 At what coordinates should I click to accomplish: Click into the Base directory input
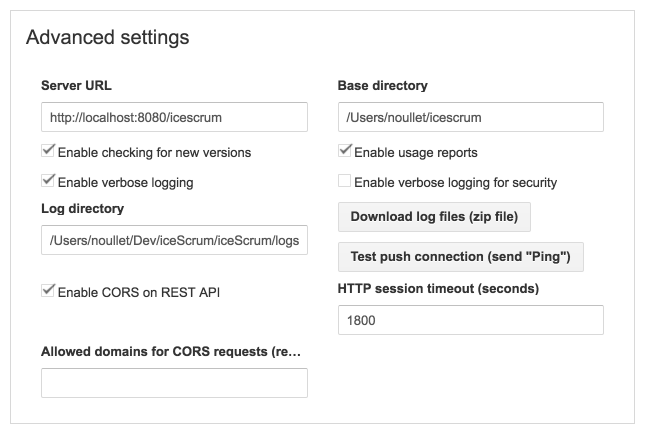pyautogui.click(x=471, y=117)
